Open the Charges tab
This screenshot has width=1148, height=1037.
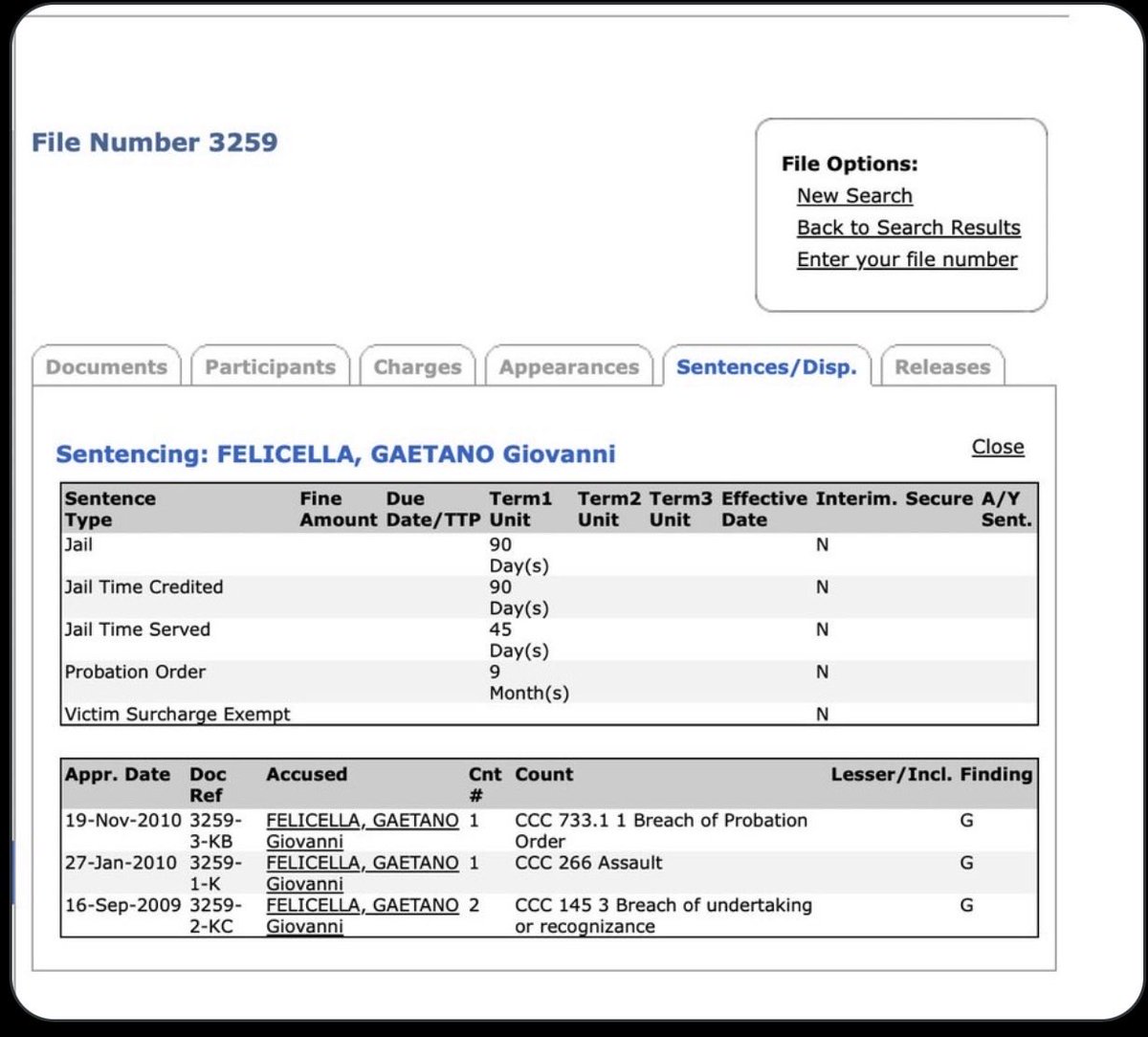tap(417, 366)
